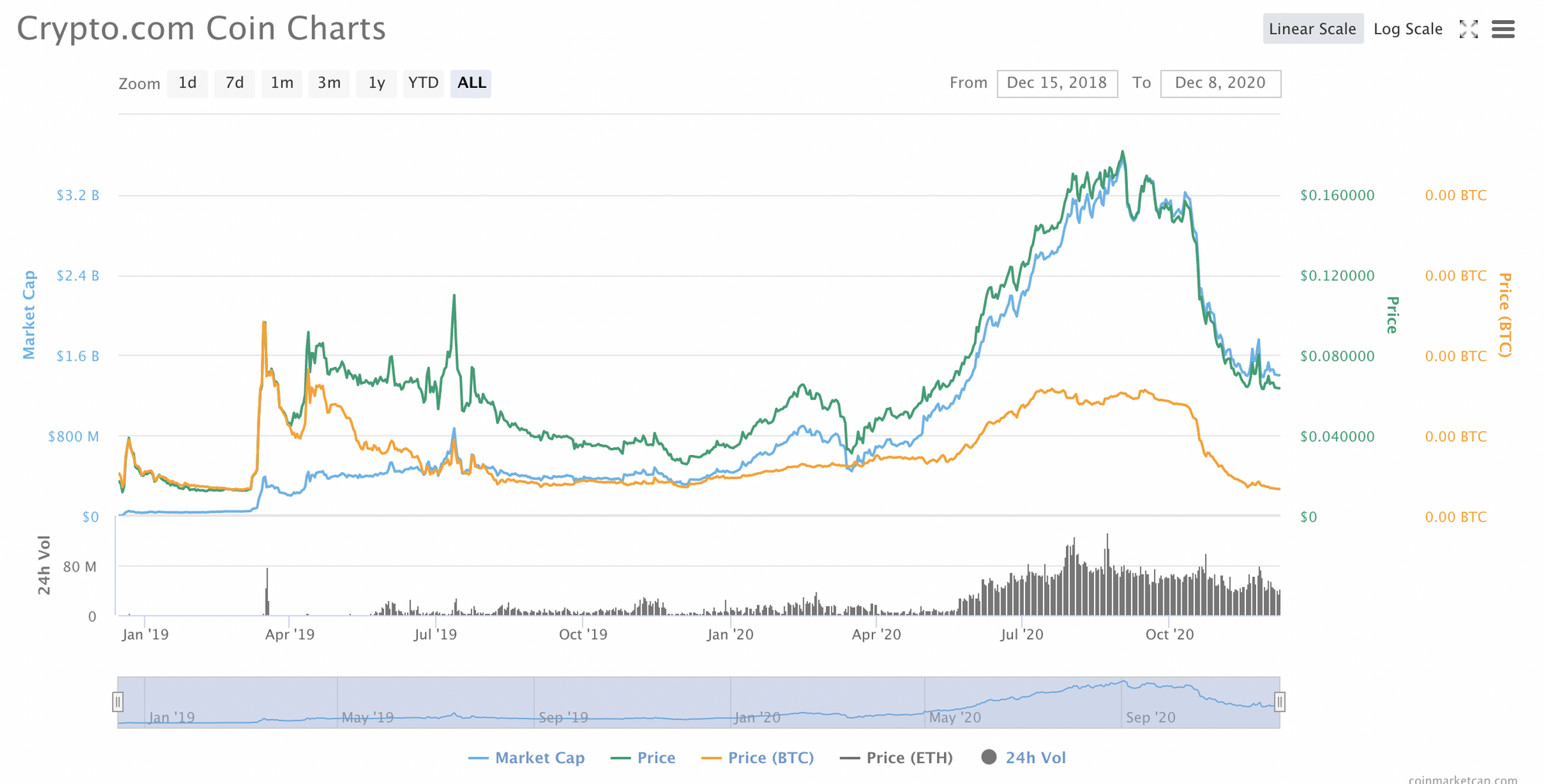Select the YTD zoom range

coord(423,83)
